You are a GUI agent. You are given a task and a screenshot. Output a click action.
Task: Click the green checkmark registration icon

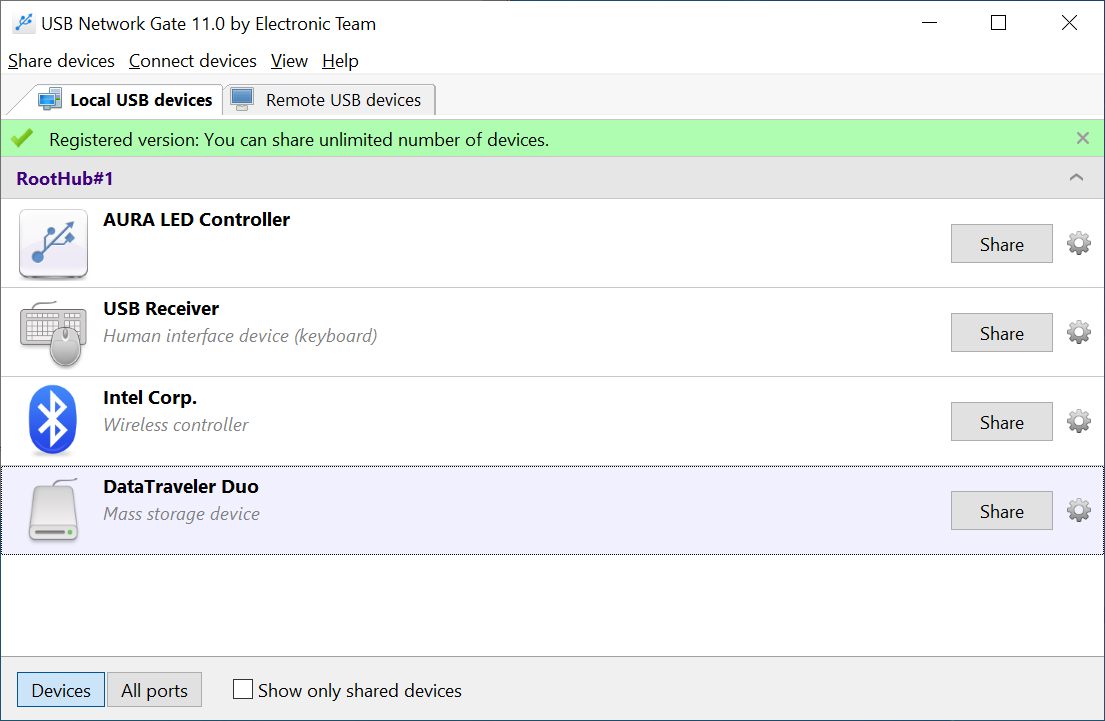22,138
